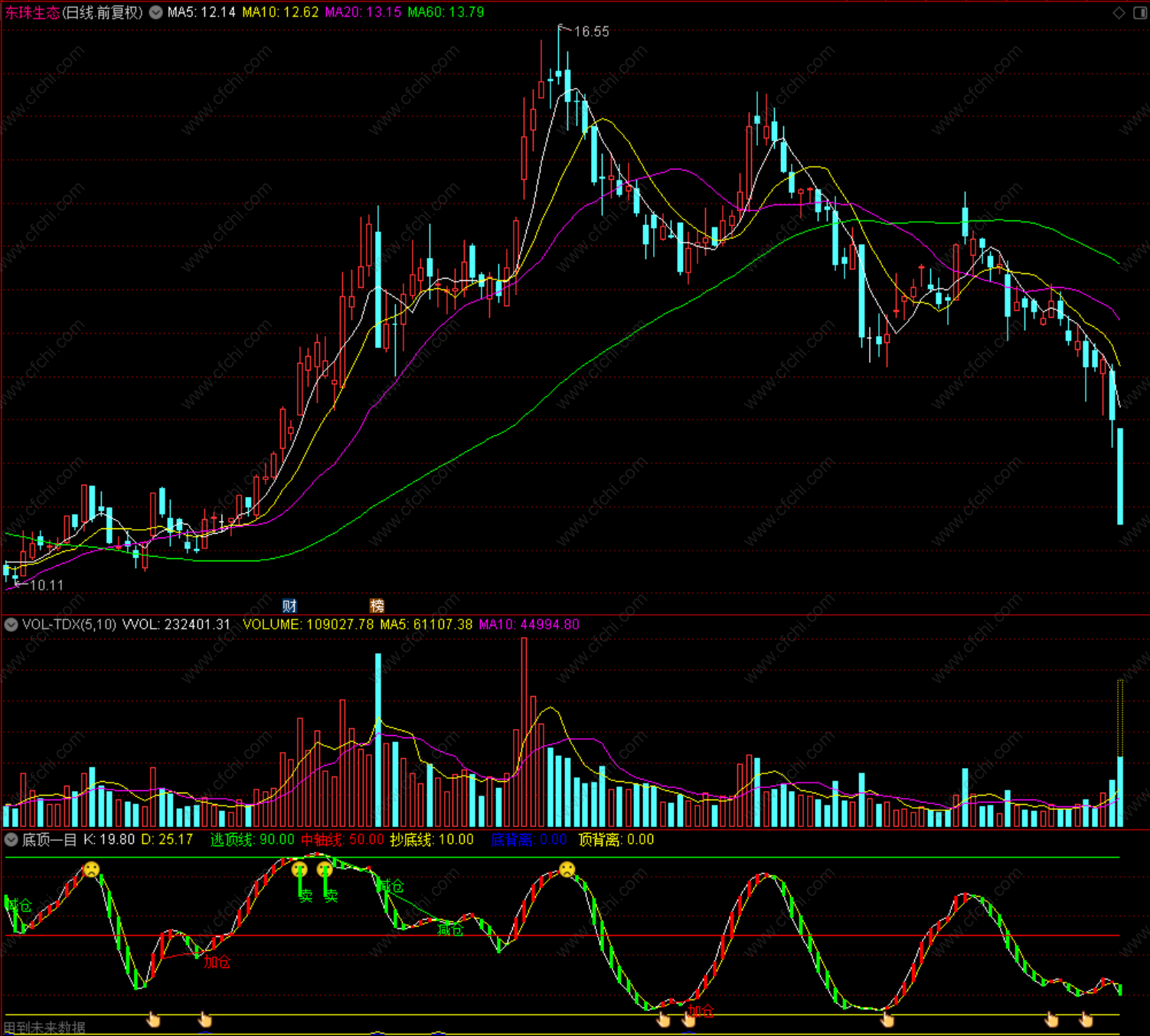Click the 底顶一目 indicator name
Image resolution: width=1150 pixels, height=1036 pixels.
pyautogui.click(x=50, y=840)
